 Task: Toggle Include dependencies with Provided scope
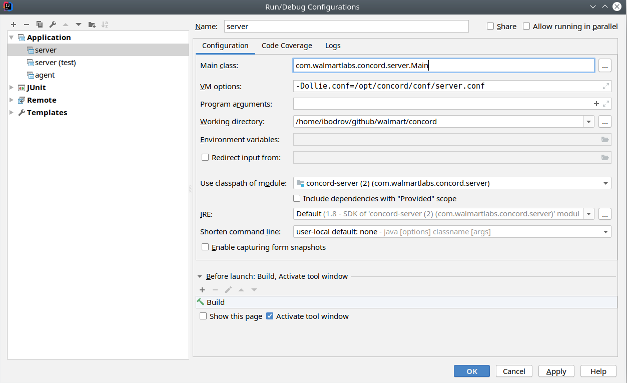[297, 198]
